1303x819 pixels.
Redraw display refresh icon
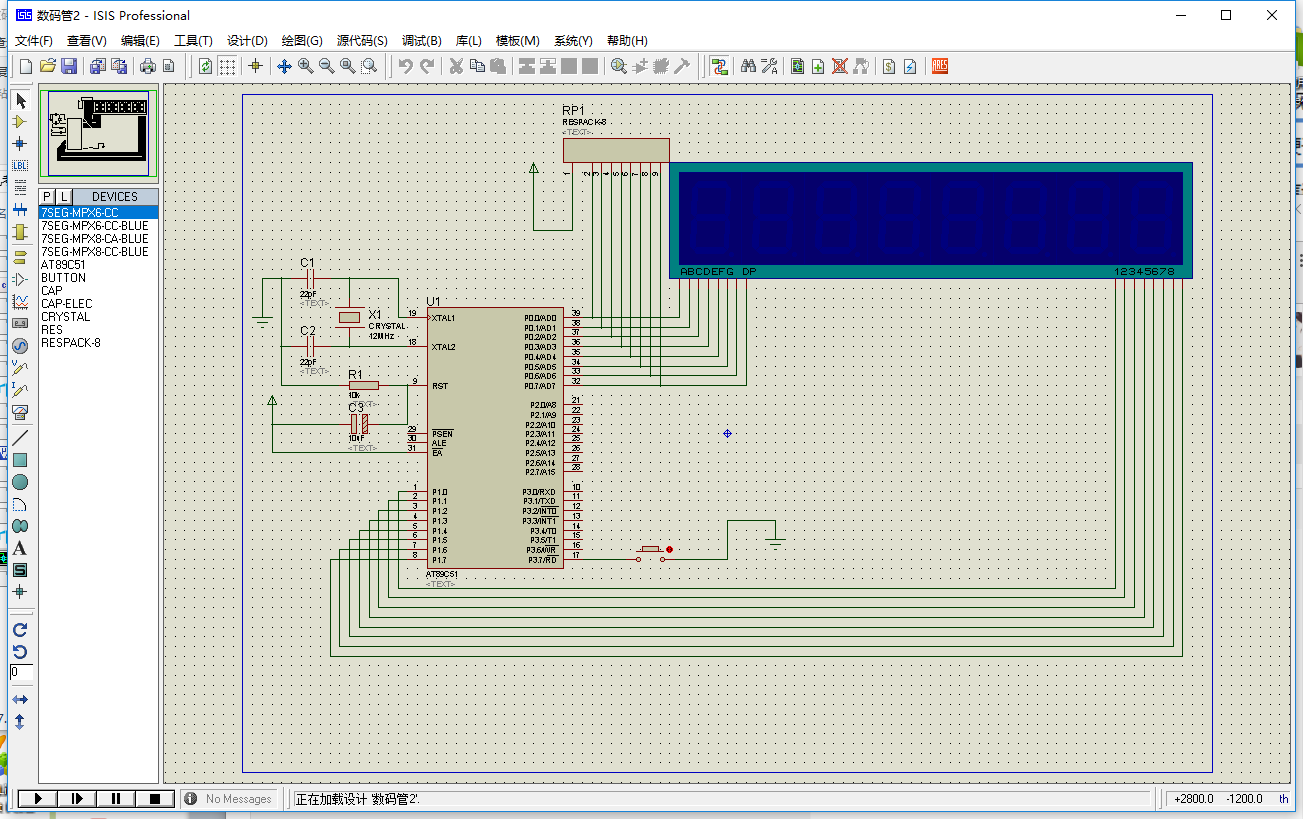tap(205, 66)
